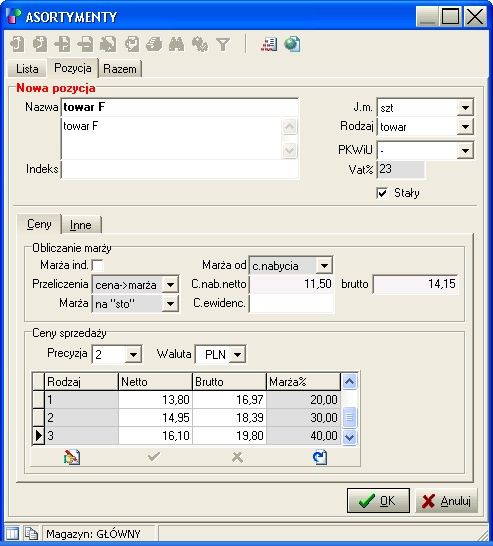Click the edit price icon below table
The image size is (493, 546).
[x=72, y=457]
